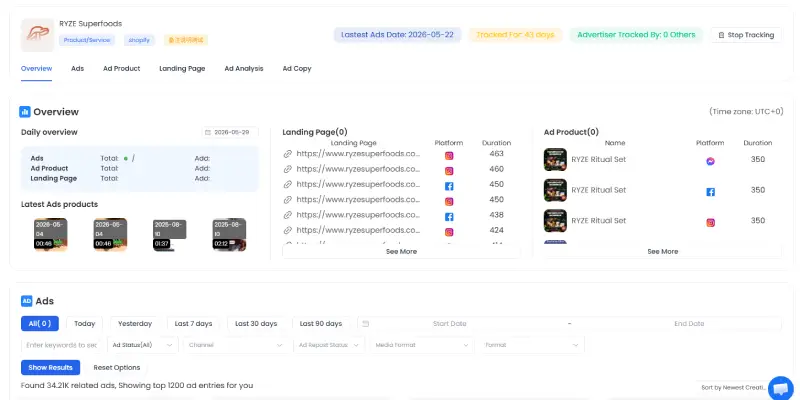Image resolution: width=800 pixels, height=400 pixels.
Task: Click the Facebook icon of the second RYZE Ritual Set
Action: [710, 192]
